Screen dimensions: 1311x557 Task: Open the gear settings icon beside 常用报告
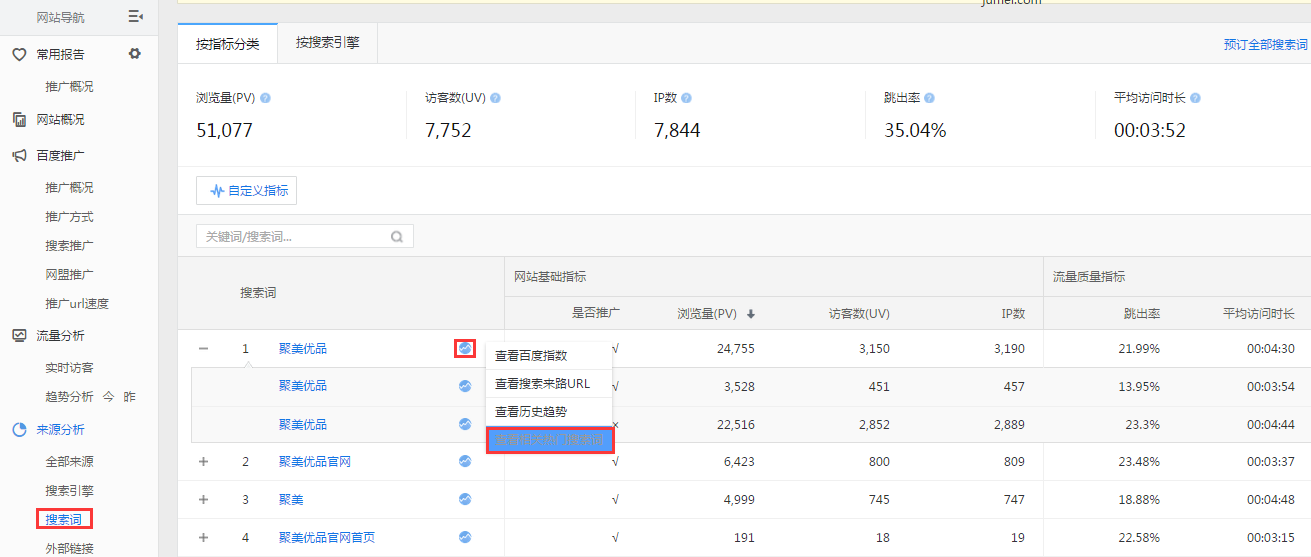click(135, 54)
